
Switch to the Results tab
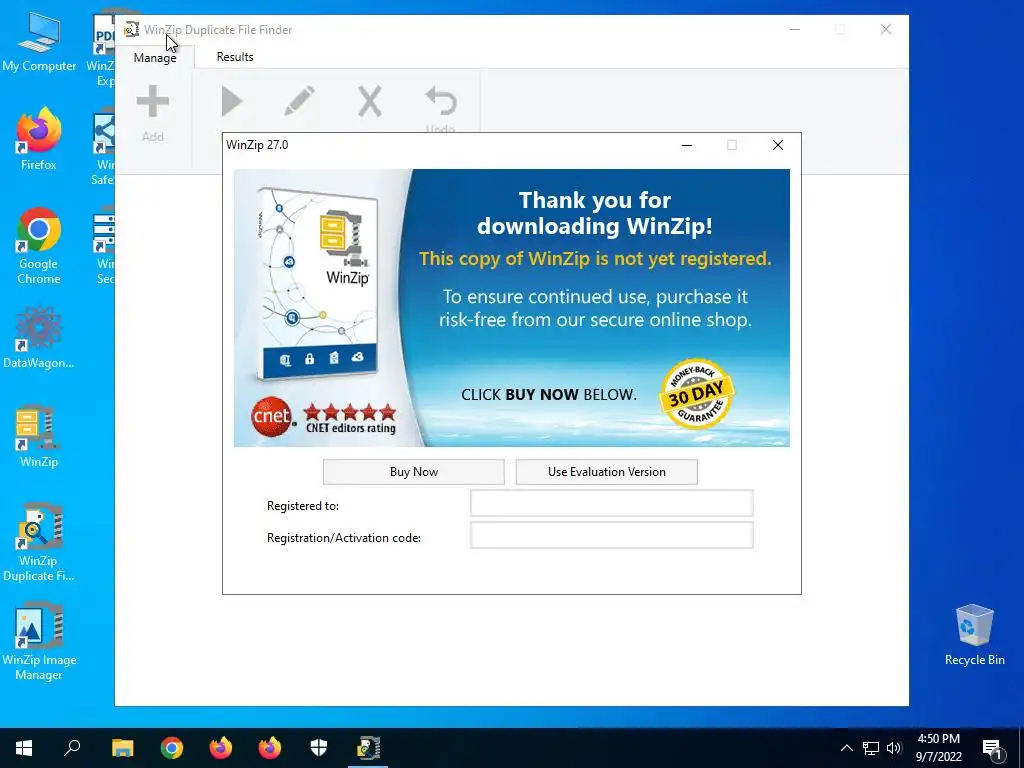click(235, 57)
